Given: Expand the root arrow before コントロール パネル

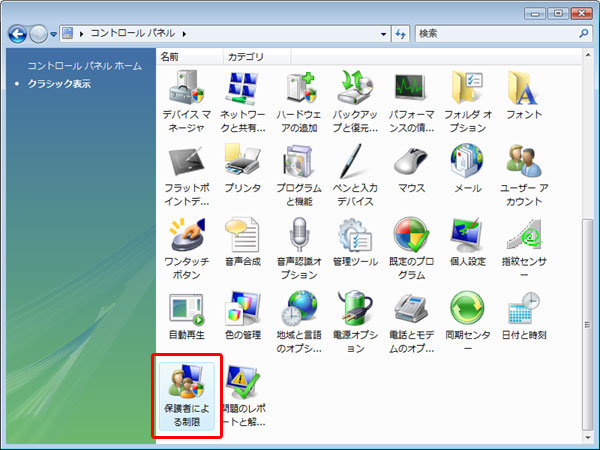Looking at the screenshot, I should (82, 34).
